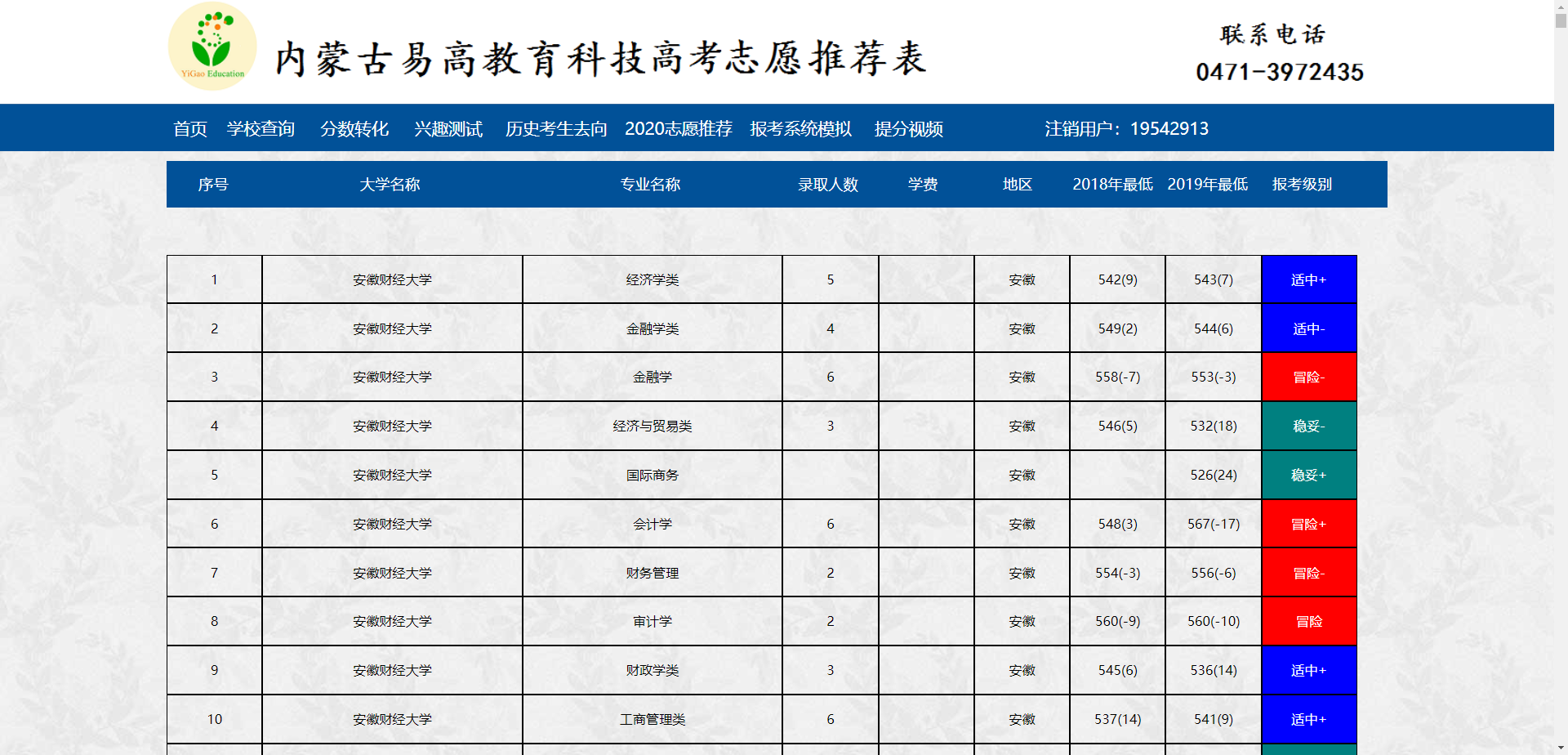The image size is (1568, 755).
Task: Click the 541(9) score cell
Action: pos(1214,719)
